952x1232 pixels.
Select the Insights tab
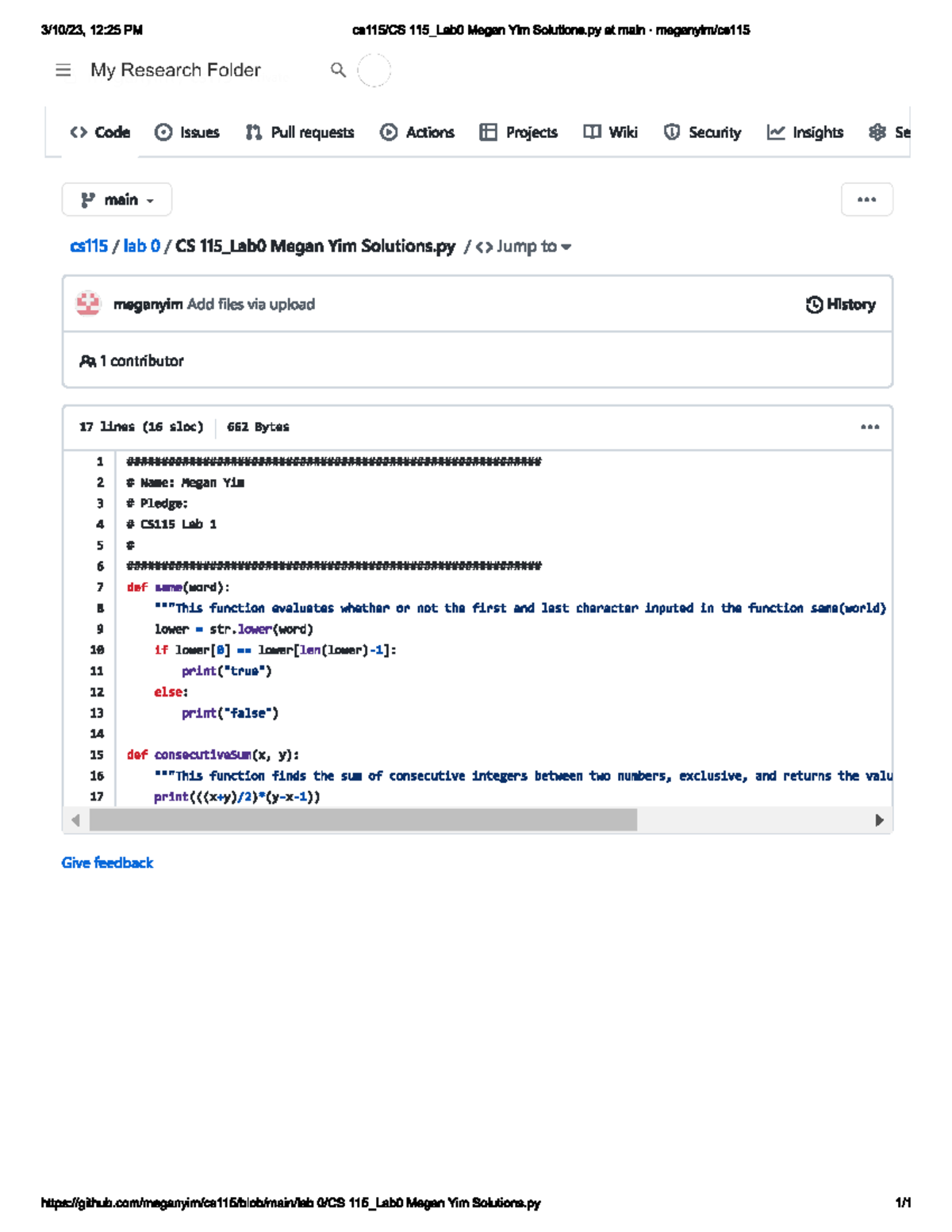click(x=804, y=132)
